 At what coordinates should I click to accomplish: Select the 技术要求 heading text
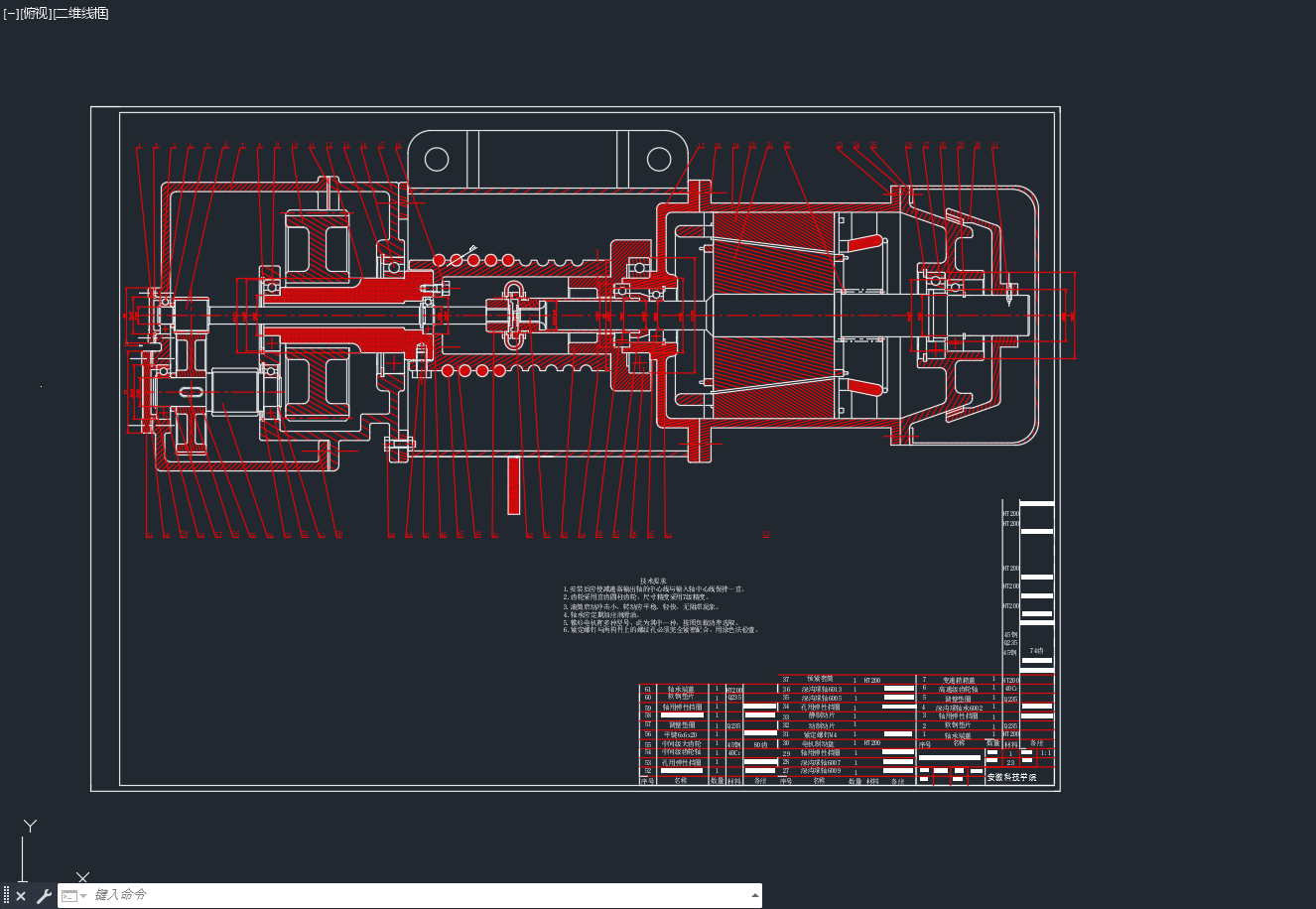click(653, 581)
